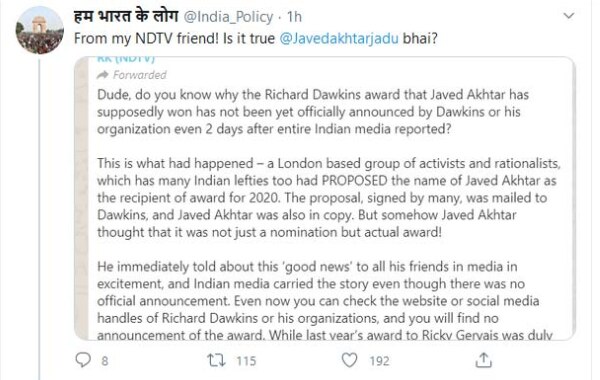View the 192 likes count
The width and height of the screenshot is (600, 380).
(379, 361)
